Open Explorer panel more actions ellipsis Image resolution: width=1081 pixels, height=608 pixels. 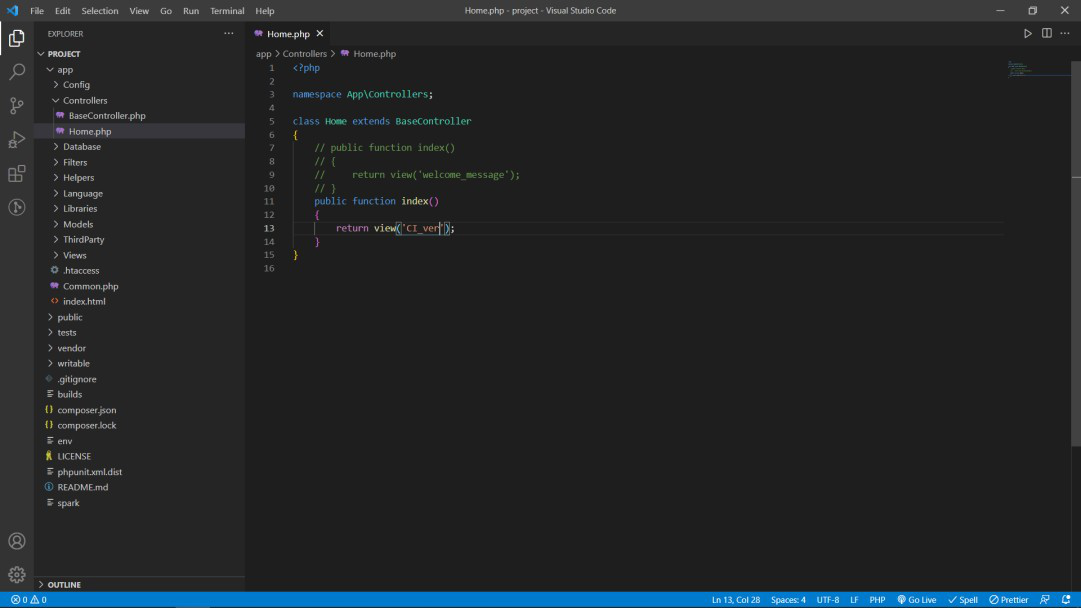click(229, 33)
